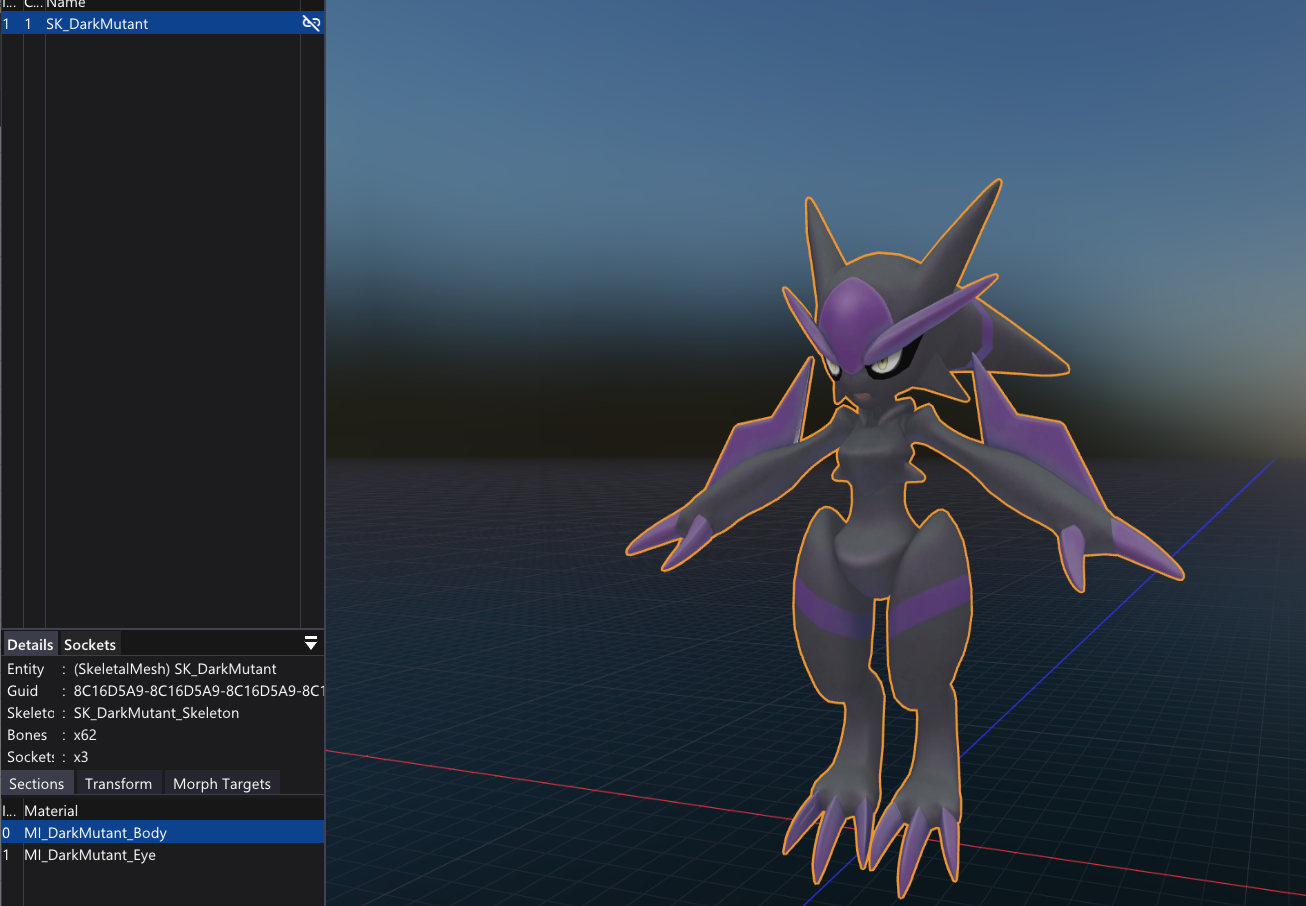Click the Entity value (SkeletalMesh) SK_DarkMutant

175,669
